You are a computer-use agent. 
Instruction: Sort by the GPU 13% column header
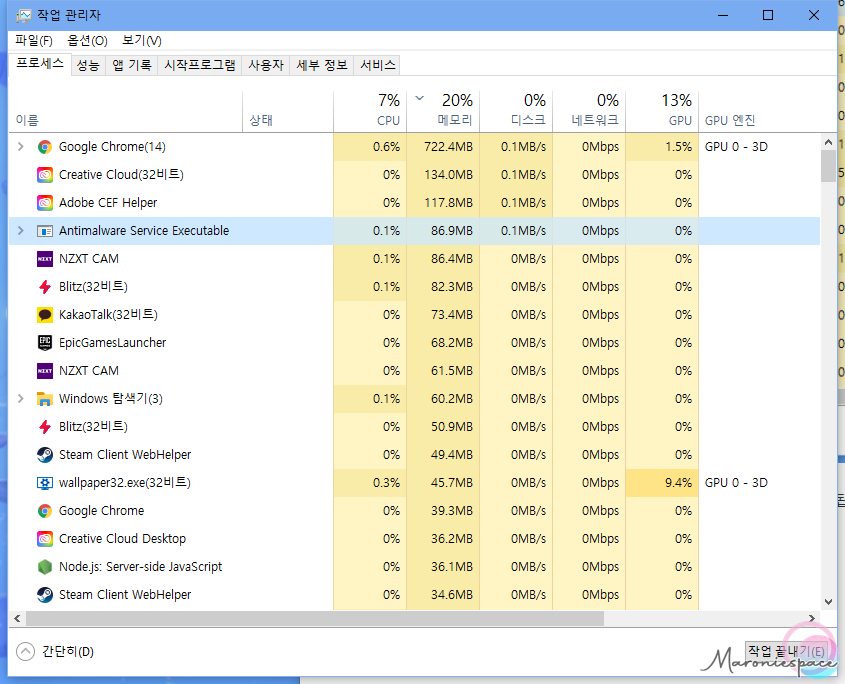(x=662, y=111)
